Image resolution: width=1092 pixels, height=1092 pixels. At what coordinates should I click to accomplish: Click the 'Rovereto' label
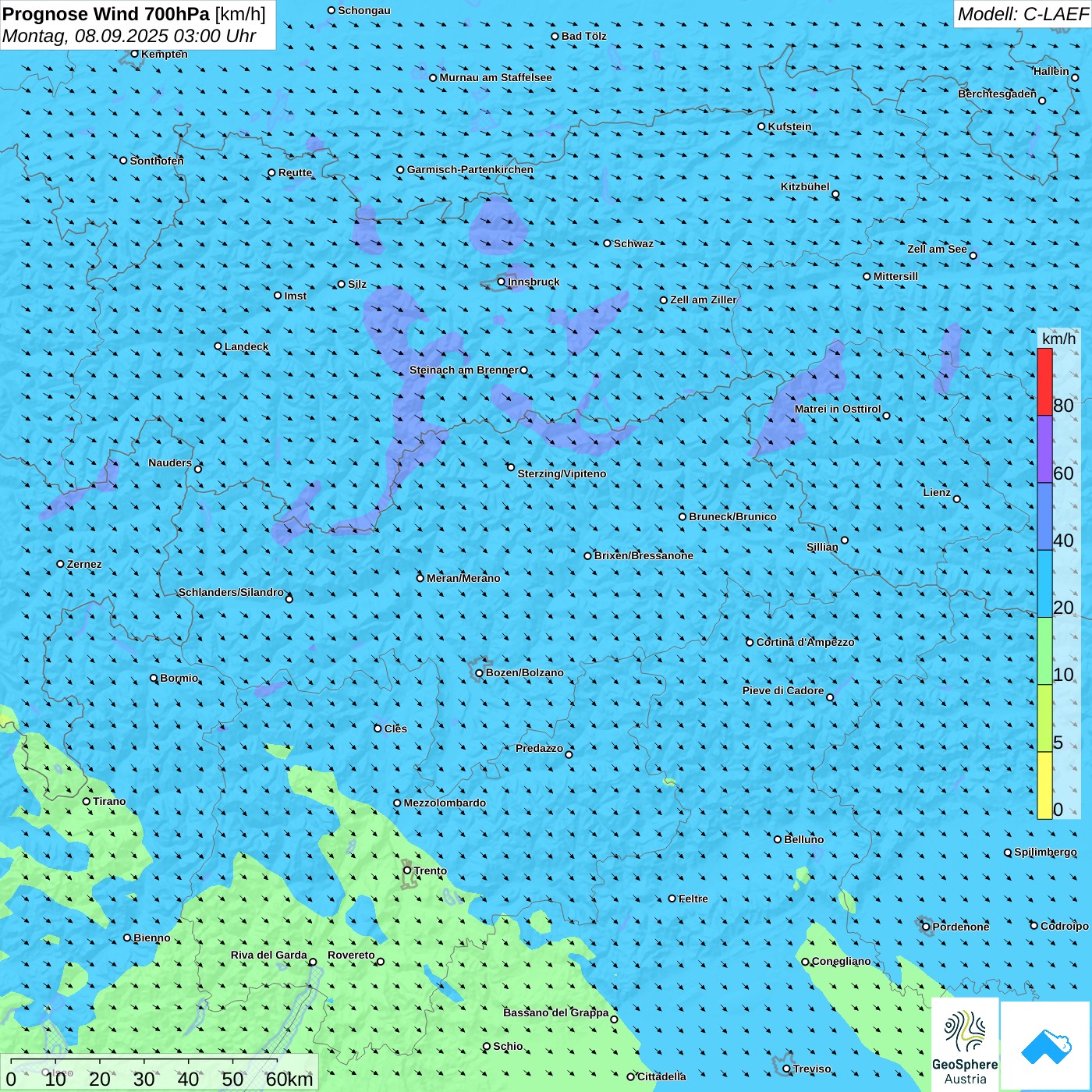coord(351,955)
